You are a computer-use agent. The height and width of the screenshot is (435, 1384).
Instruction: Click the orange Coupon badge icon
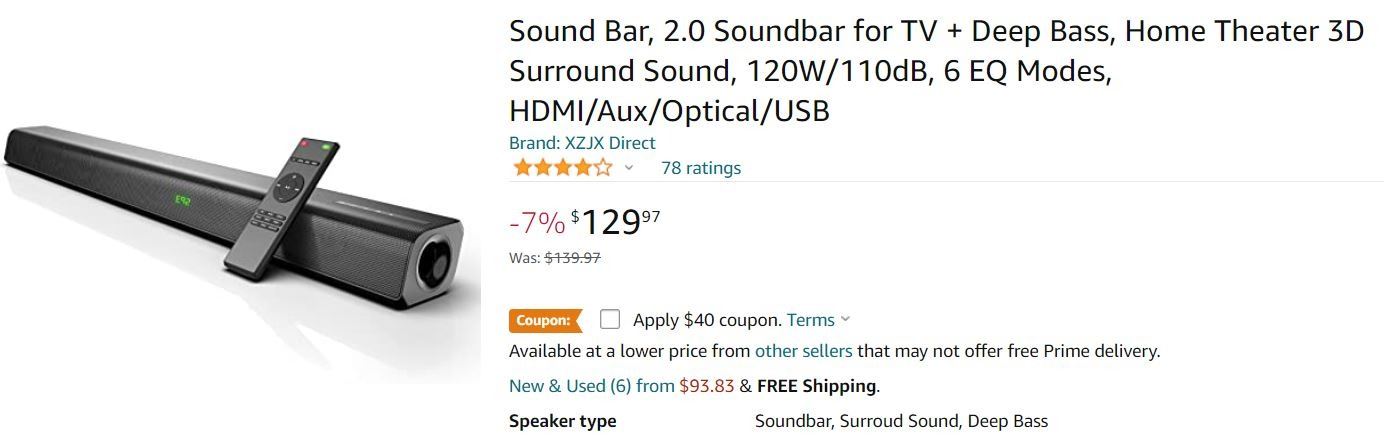(x=545, y=321)
